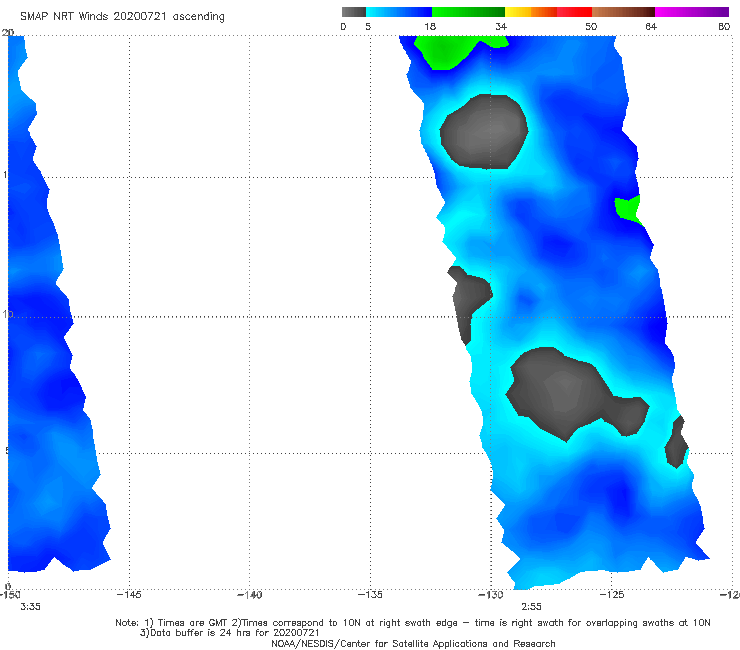Image resolution: width=740 pixels, height=650 pixels.
Task: Click the NOAA/NESDIS Center credit line
Action: [413, 643]
